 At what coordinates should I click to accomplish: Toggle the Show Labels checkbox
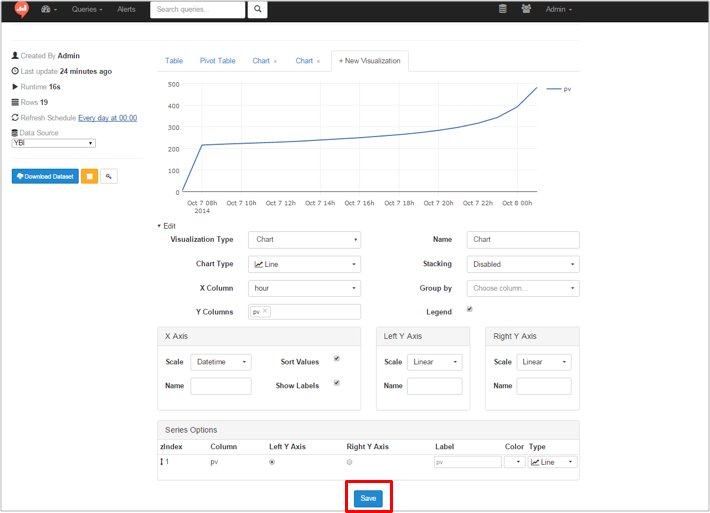(x=336, y=383)
